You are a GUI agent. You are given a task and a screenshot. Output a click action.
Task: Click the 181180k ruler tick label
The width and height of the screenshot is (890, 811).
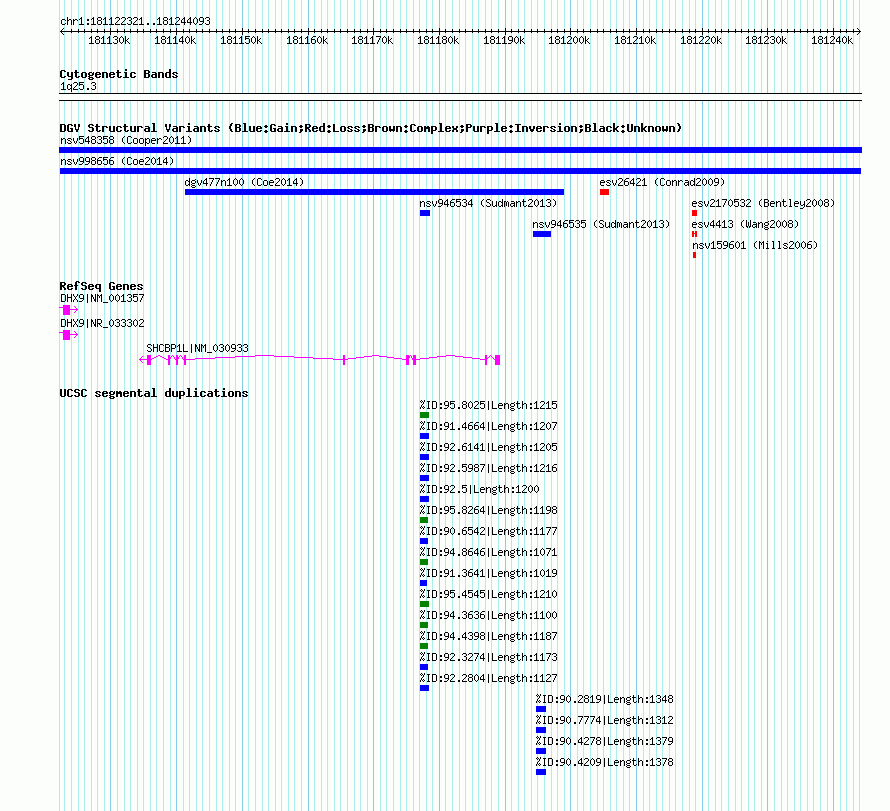coord(438,40)
